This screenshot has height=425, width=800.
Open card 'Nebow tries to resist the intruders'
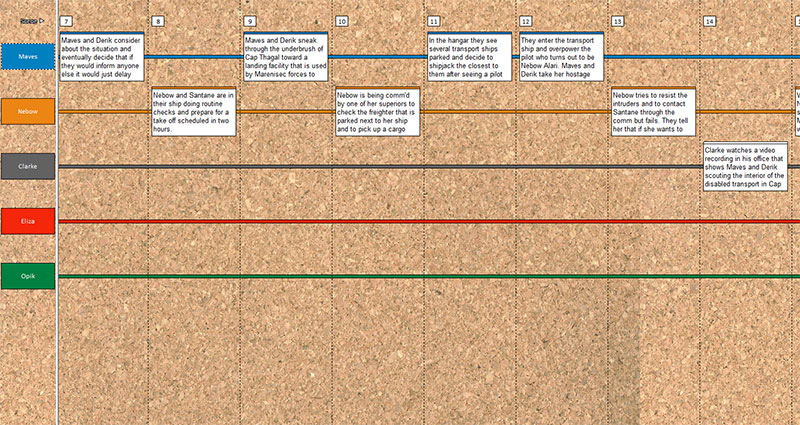point(654,111)
